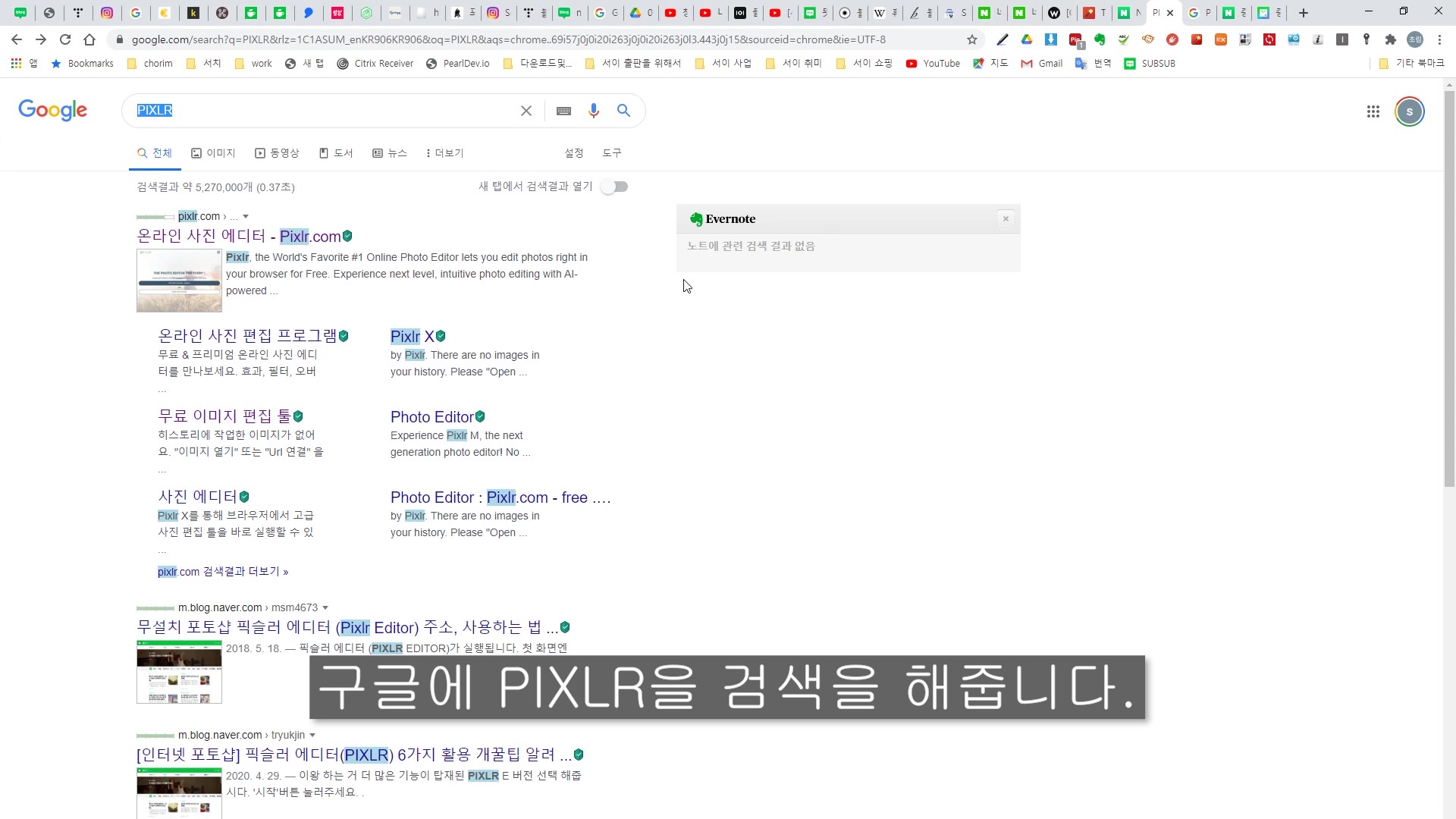The height and width of the screenshot is (819, 1456).
Task: Submit search with the magnifier icon
Action: pyautogui.click(x=623, y=111)
